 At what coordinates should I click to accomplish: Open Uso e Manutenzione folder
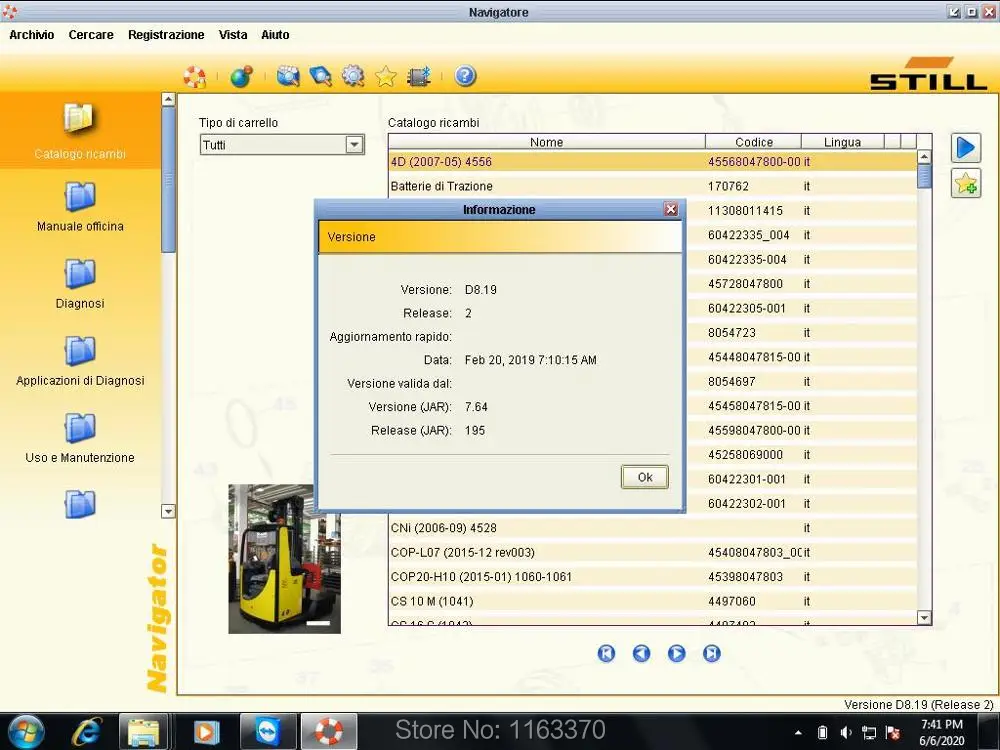(x=80, y=438)
